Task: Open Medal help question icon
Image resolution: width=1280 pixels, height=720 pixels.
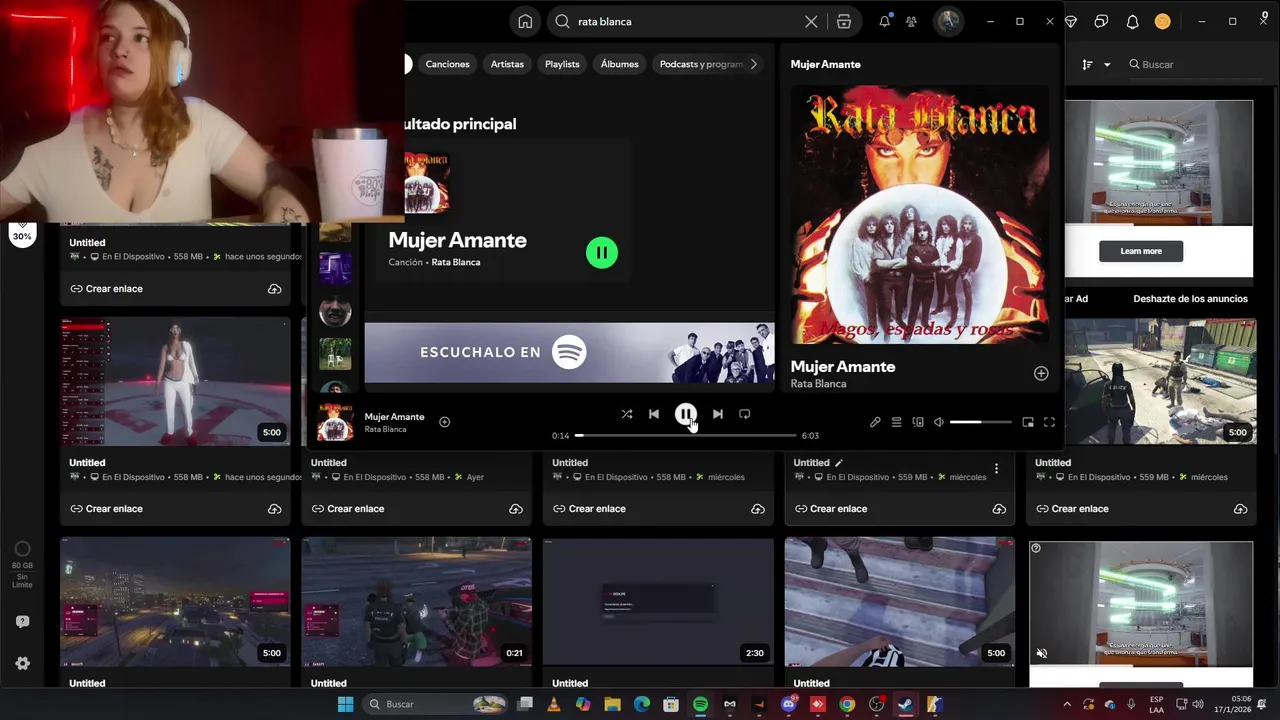Action: pyautogui.click(x=22, y=622)
